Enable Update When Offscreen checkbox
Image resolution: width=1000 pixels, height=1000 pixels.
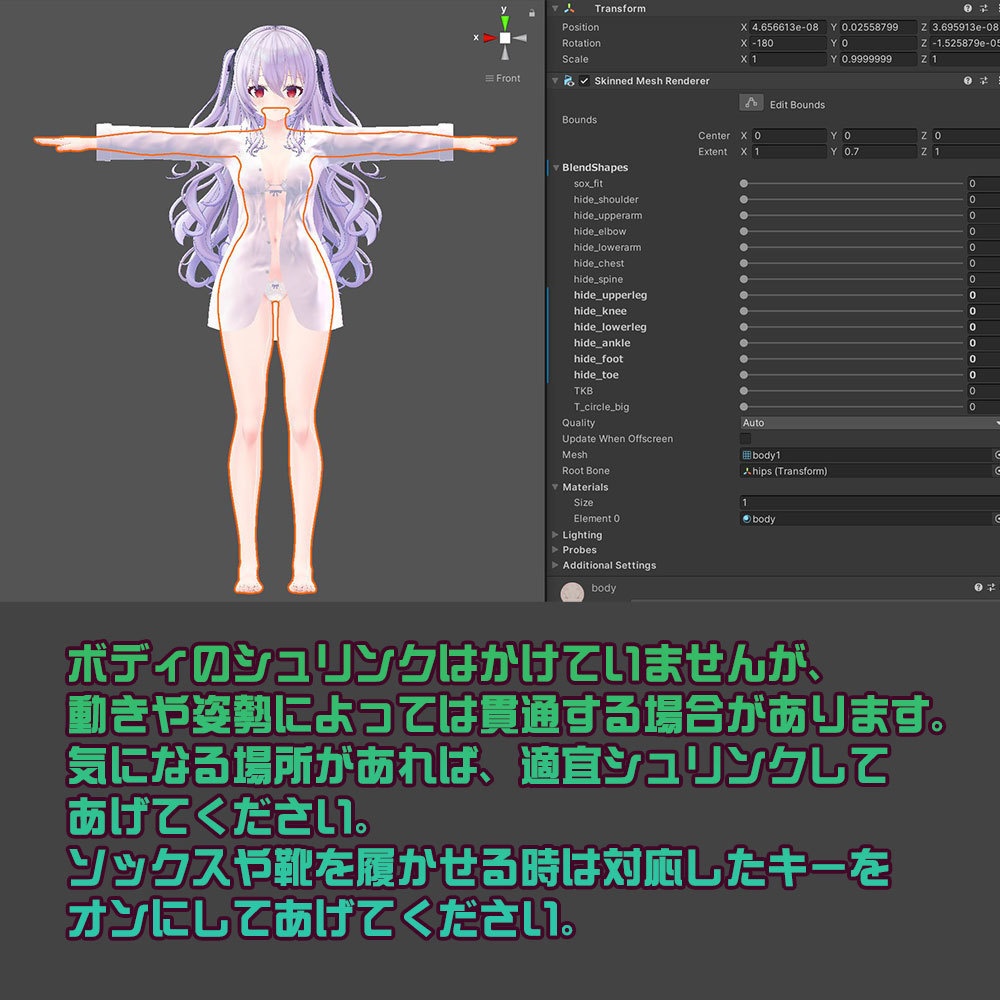(745, 438)
